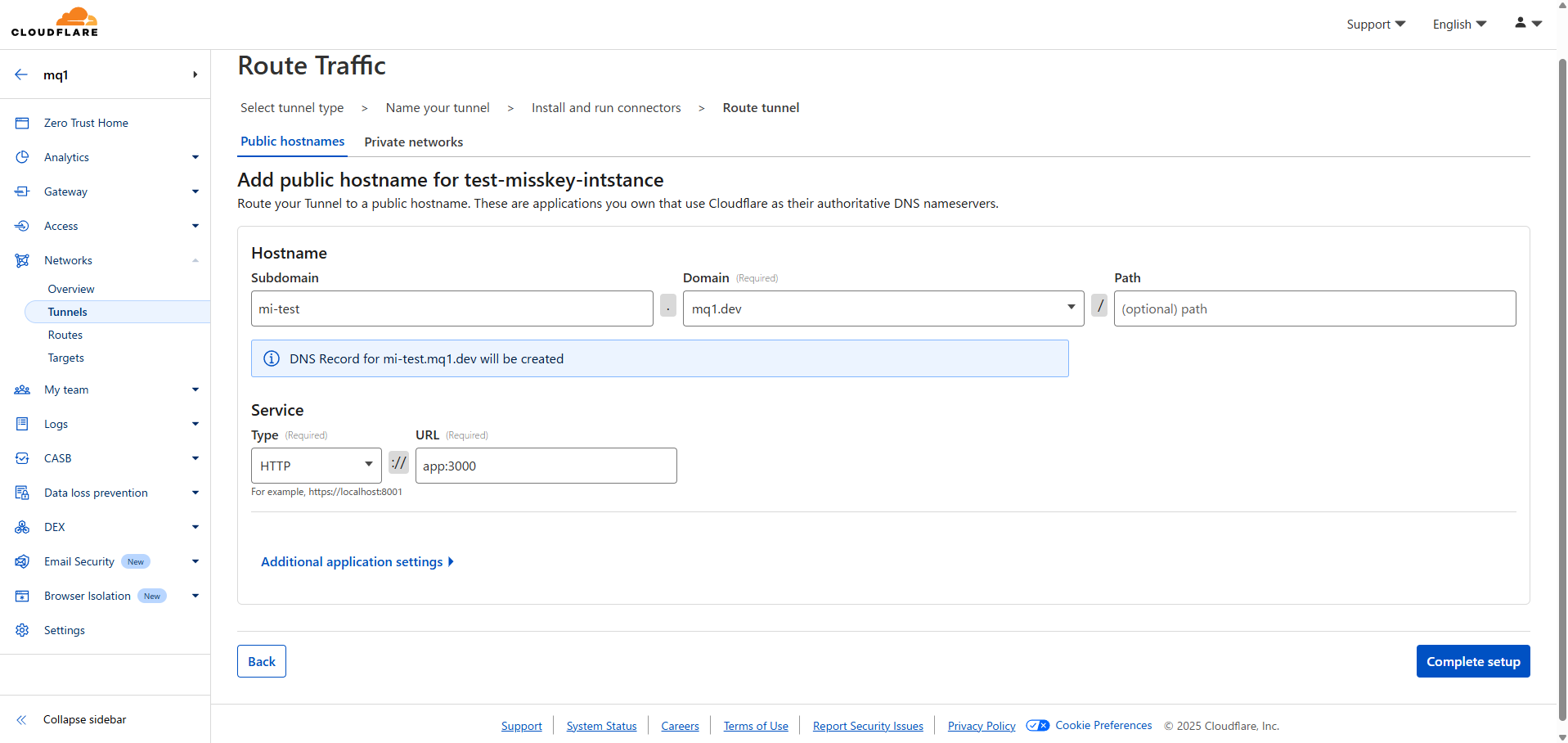Open the English language dropdown
This screenshot has width=1568, height=743.
tap(1460, 24)
